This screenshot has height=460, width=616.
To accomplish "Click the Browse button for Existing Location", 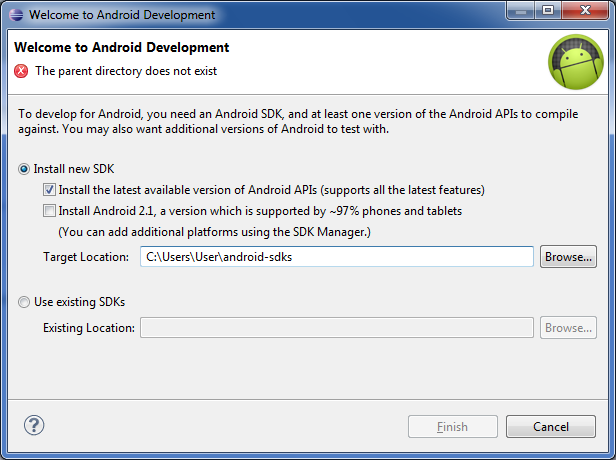I will (x=568, y=328).
